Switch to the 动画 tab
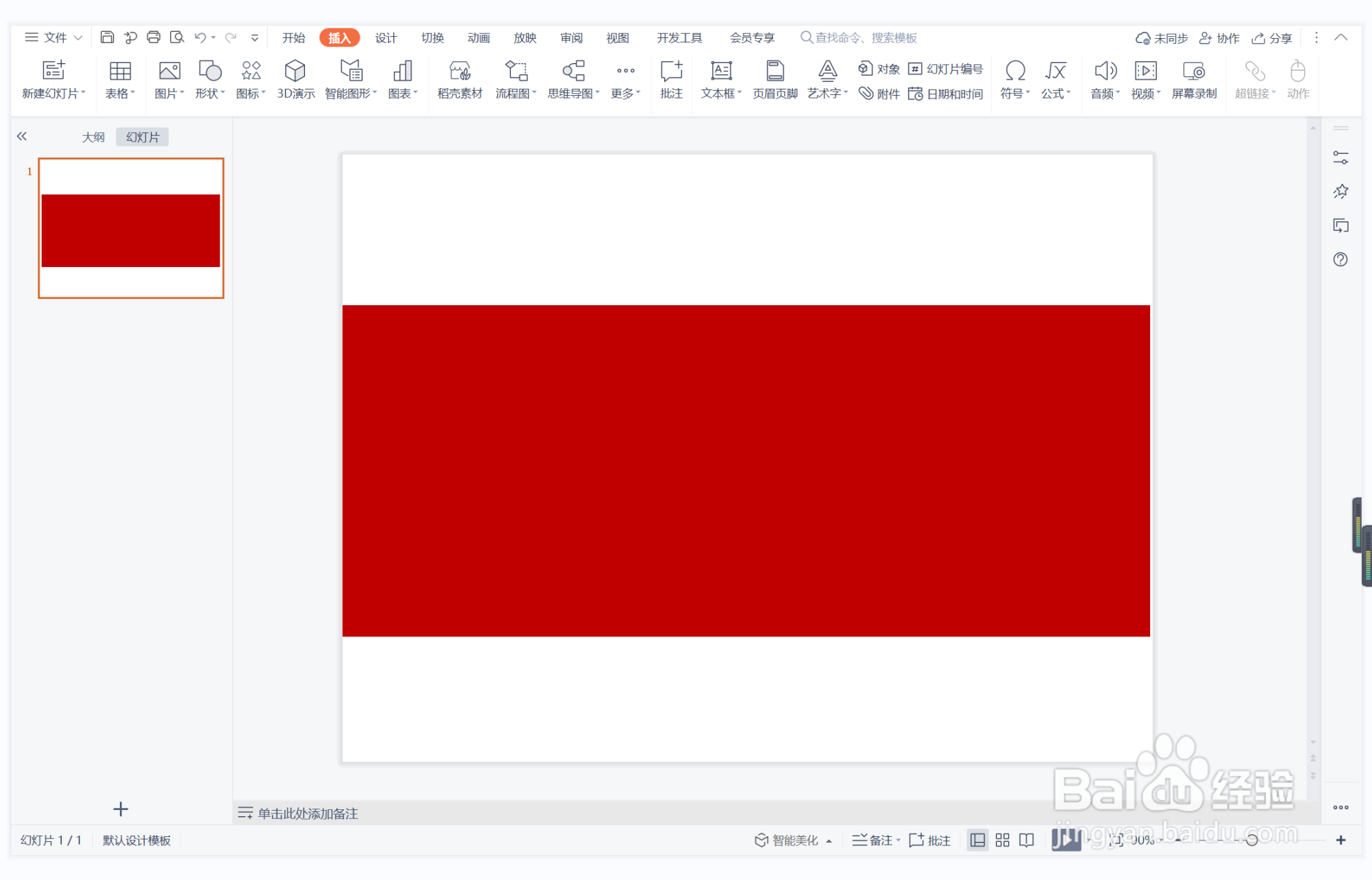The width and height of the screenshot is (1372, 880). 478,37
